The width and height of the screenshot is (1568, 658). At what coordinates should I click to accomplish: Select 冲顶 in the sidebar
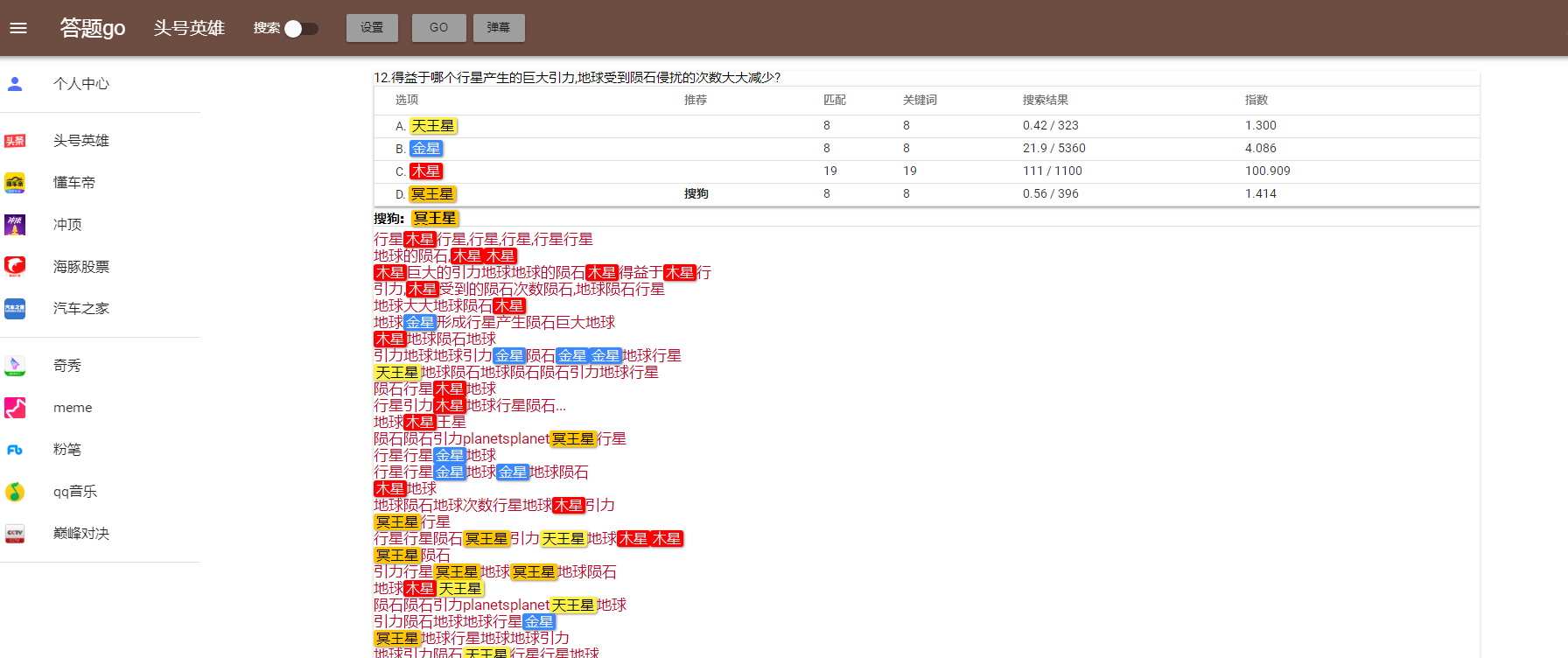coord(67,225)
